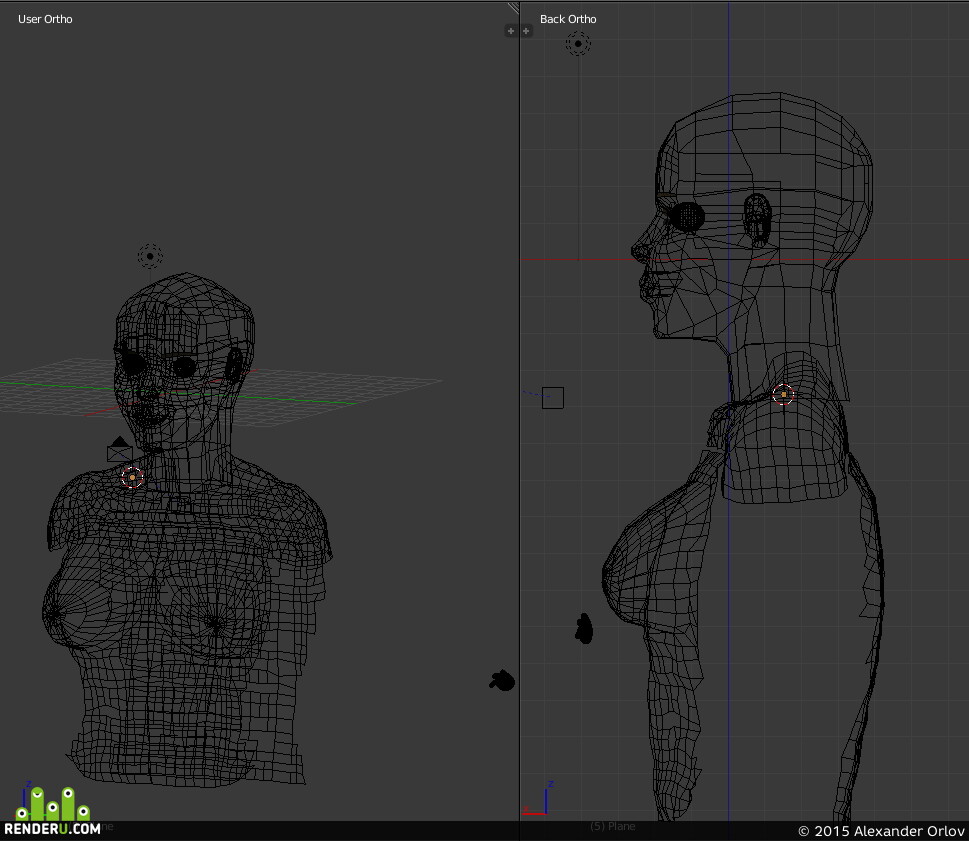Click the vertical divider between the two viewports
The width and height of the screenshot is (969, 841).
(520, 420)
